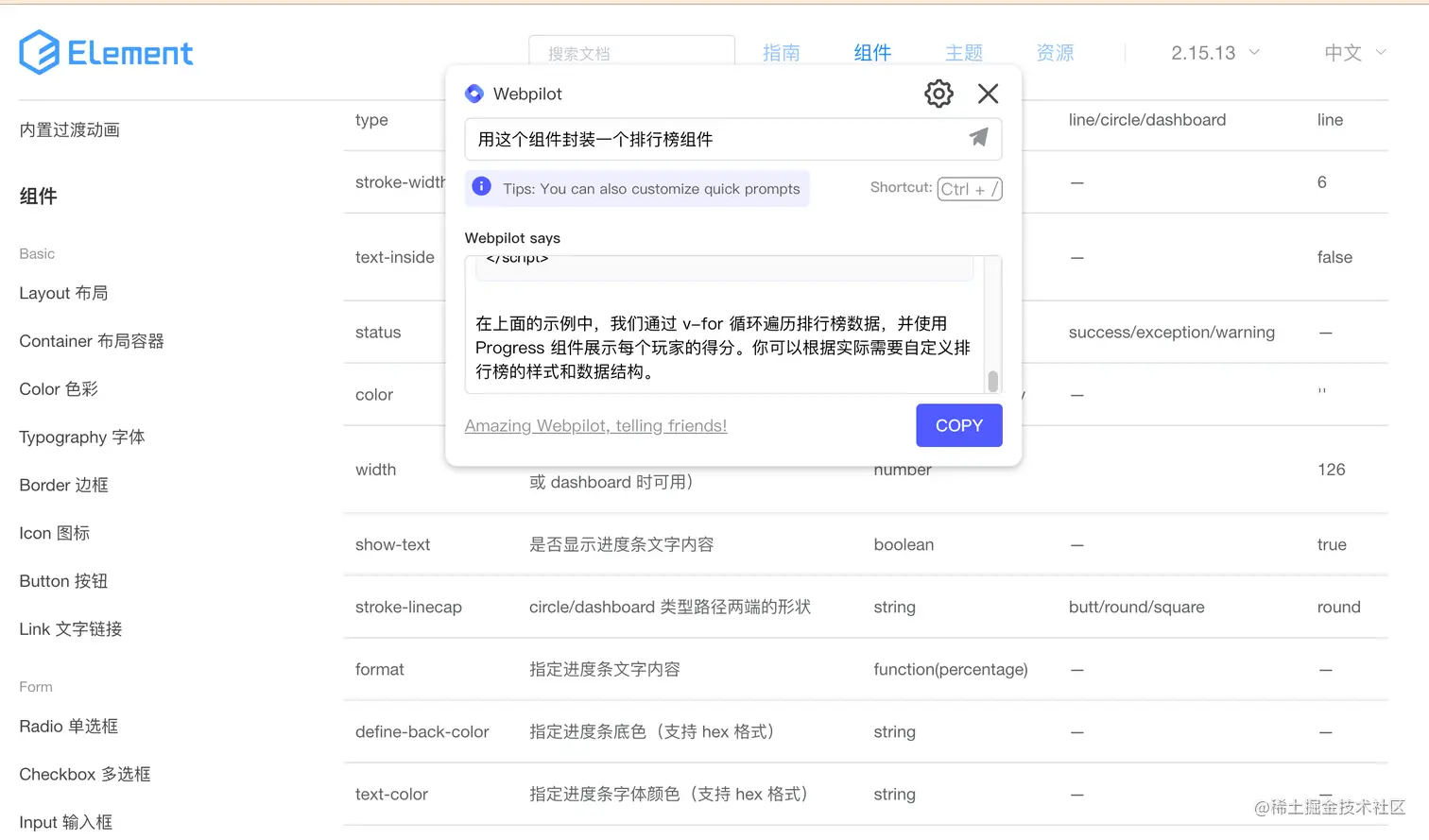Click the Webpilot title text
1429x840 pixels.
(527, 94)
